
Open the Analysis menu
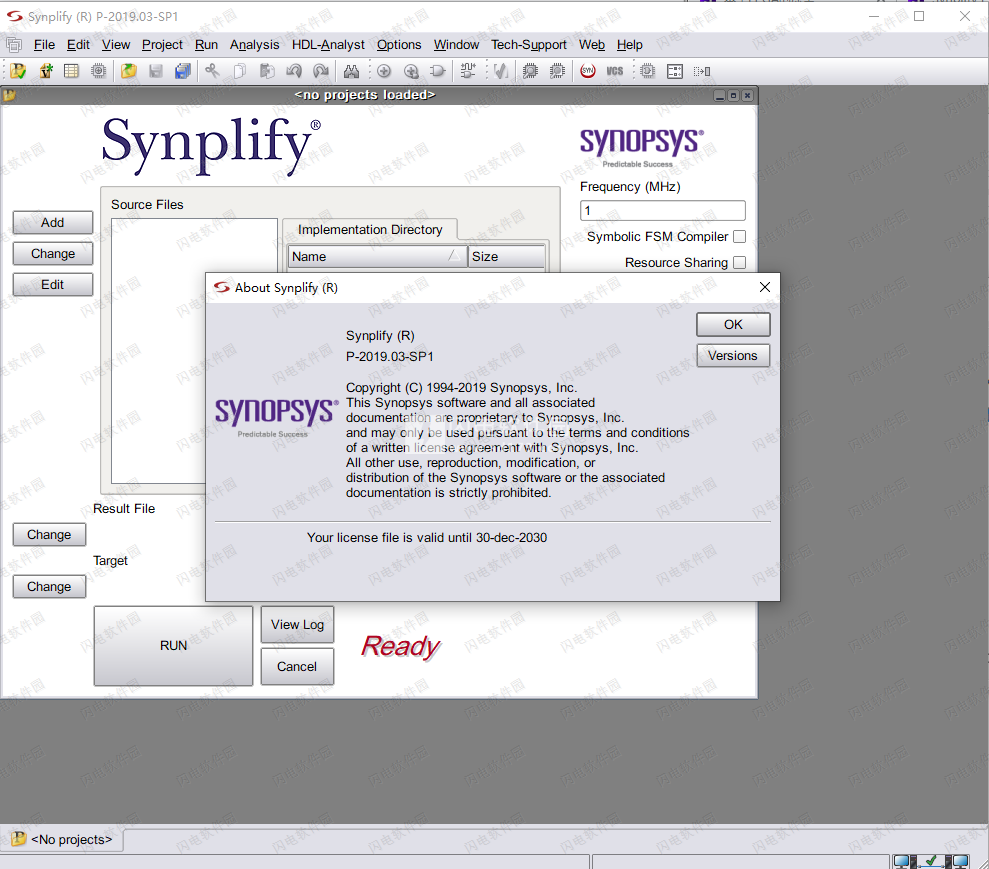pos(254,45)
